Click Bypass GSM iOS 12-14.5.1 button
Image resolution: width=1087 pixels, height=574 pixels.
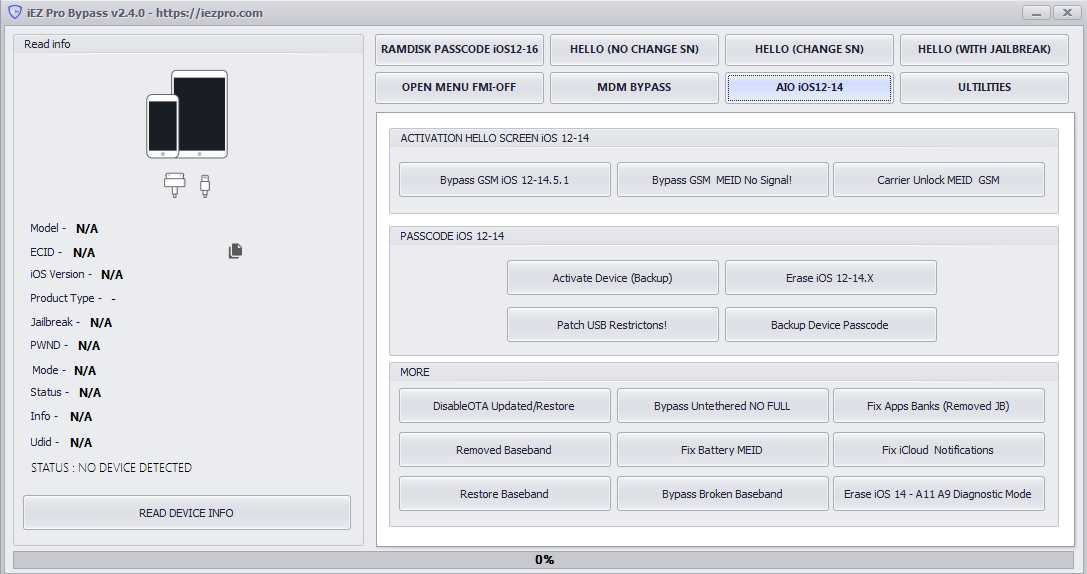point(505,180)
